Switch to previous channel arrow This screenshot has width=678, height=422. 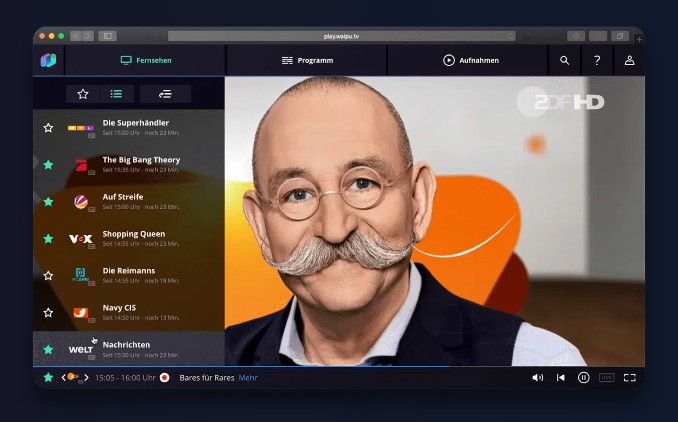pyautogui.click(x=63, y=377)
